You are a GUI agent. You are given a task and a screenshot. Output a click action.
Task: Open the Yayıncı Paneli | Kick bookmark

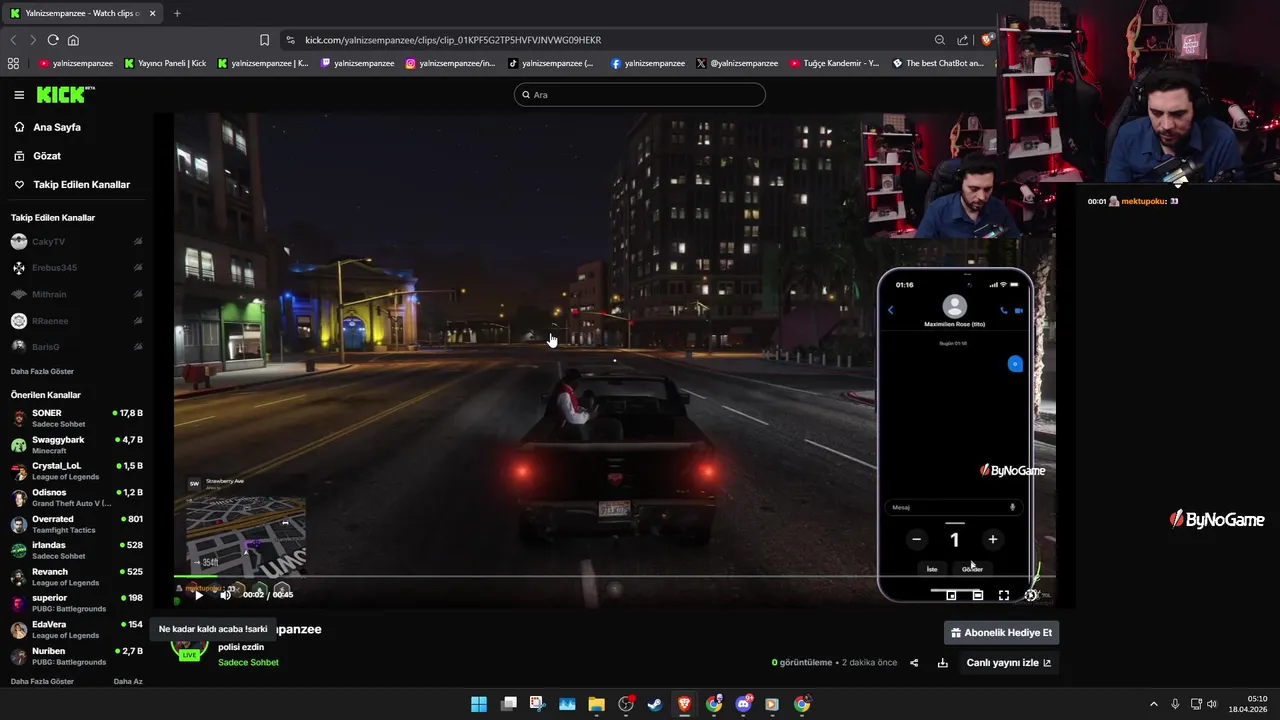pyautogui.click(x=165, y=63)
